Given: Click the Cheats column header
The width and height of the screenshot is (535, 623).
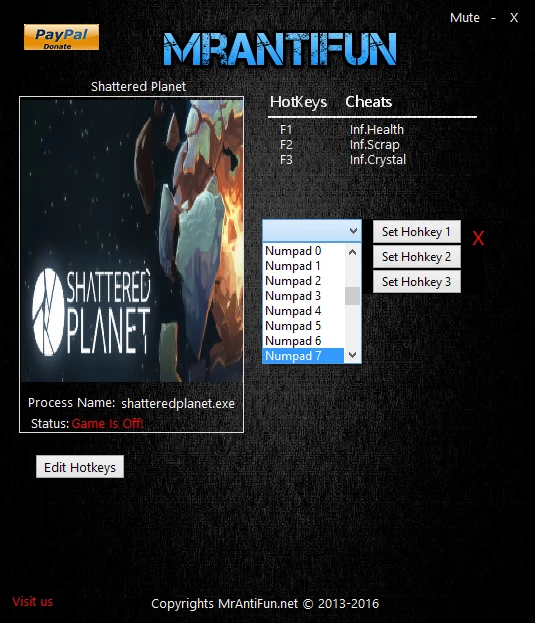Looking at the screenshot, I should 369,102.
